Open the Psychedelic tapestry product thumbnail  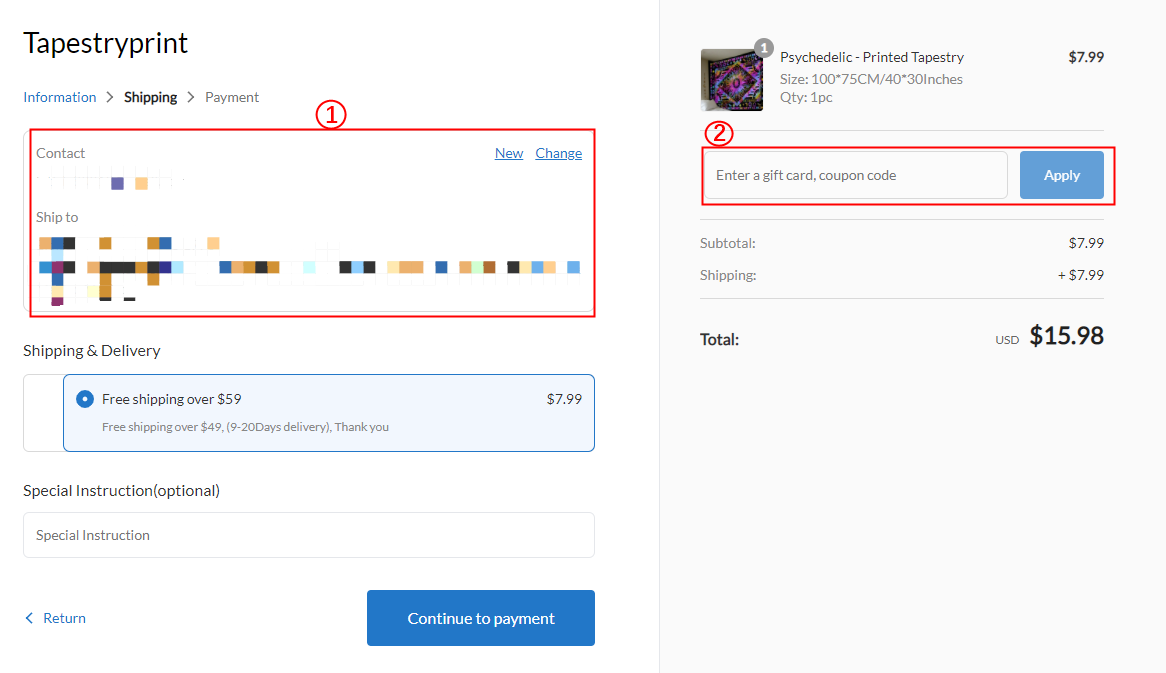click(732, 80)
